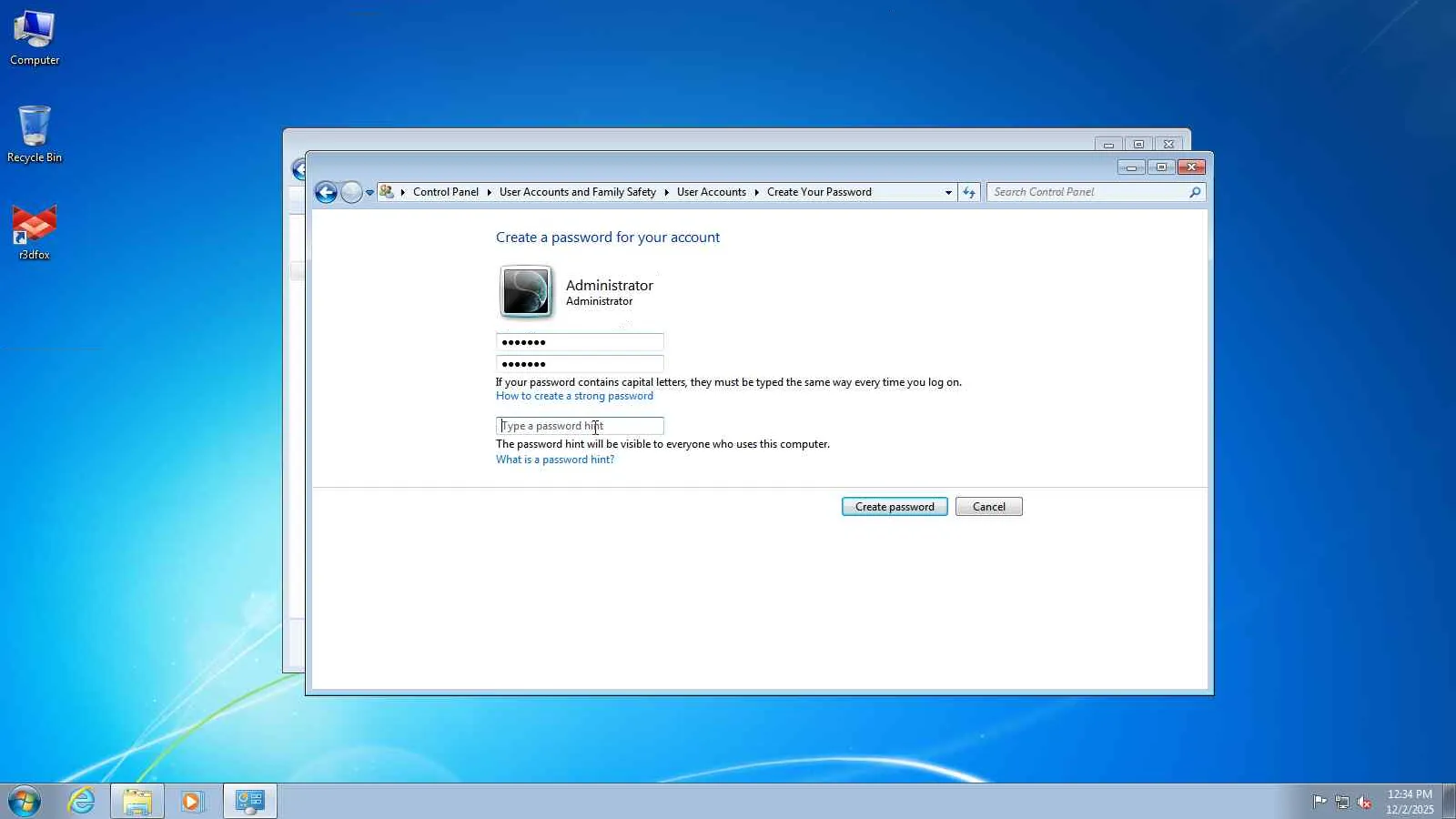
Task: Go to Control Panel breadcrumb
Action: click(x=446, y=192)
